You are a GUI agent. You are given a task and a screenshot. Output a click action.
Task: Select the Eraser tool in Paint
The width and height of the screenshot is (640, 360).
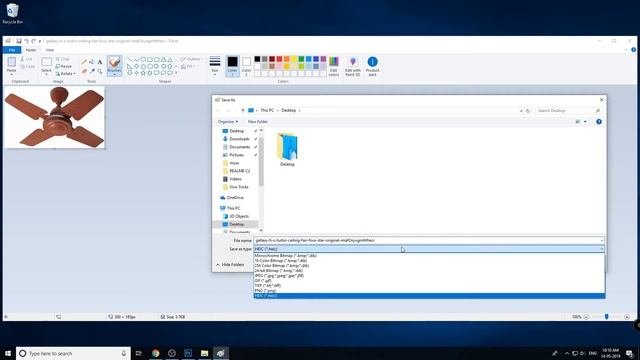point(84,71)
